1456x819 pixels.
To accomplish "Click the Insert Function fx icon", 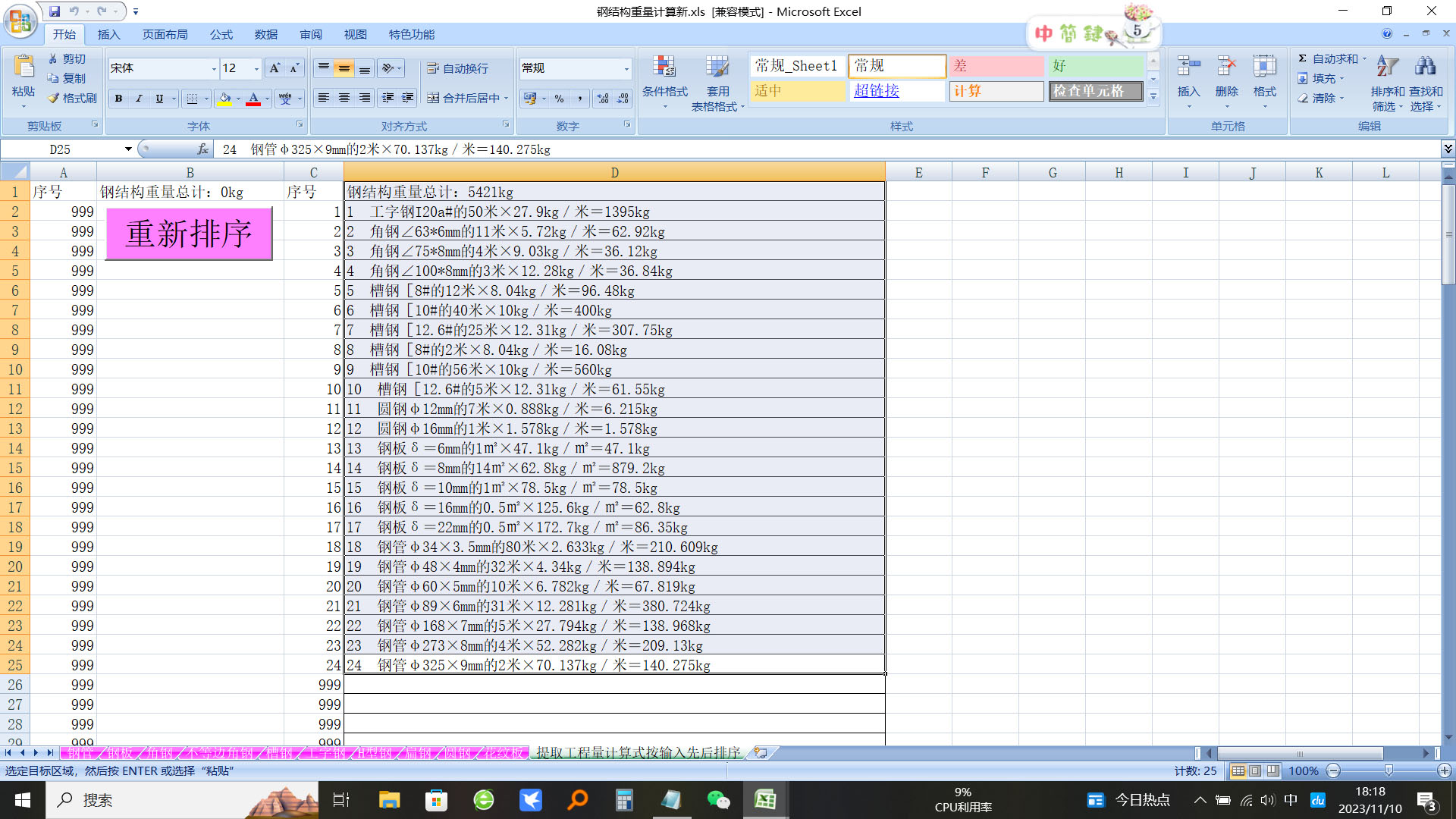I will click(x=202, y=149).
